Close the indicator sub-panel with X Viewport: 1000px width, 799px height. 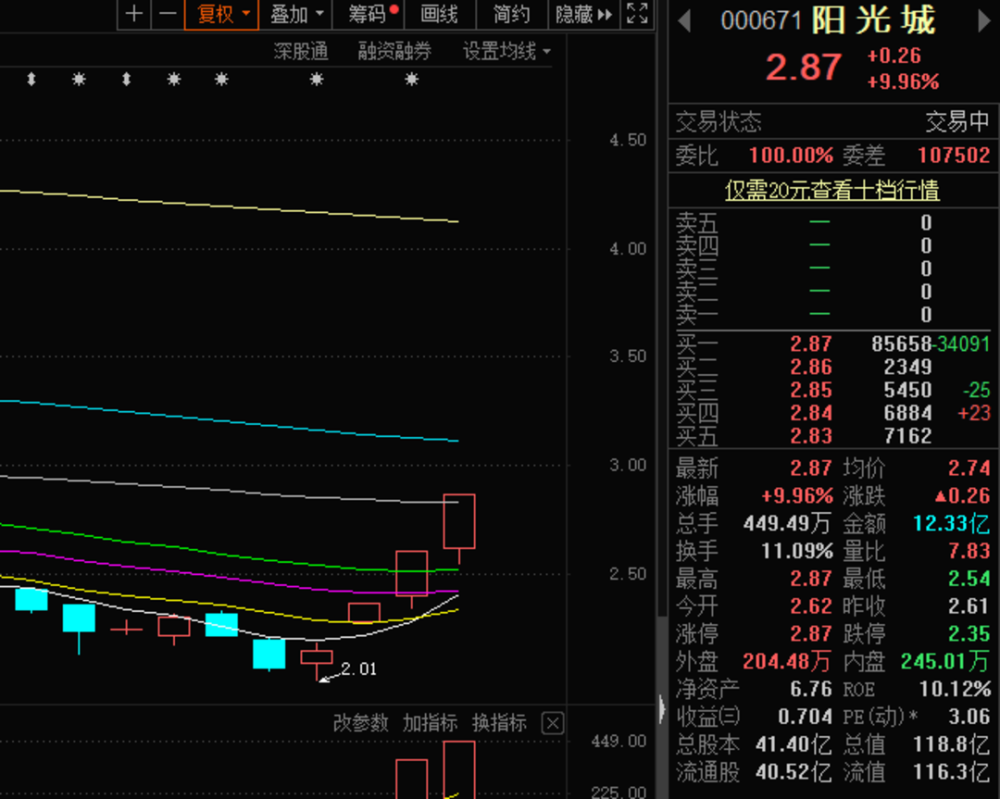552,724
